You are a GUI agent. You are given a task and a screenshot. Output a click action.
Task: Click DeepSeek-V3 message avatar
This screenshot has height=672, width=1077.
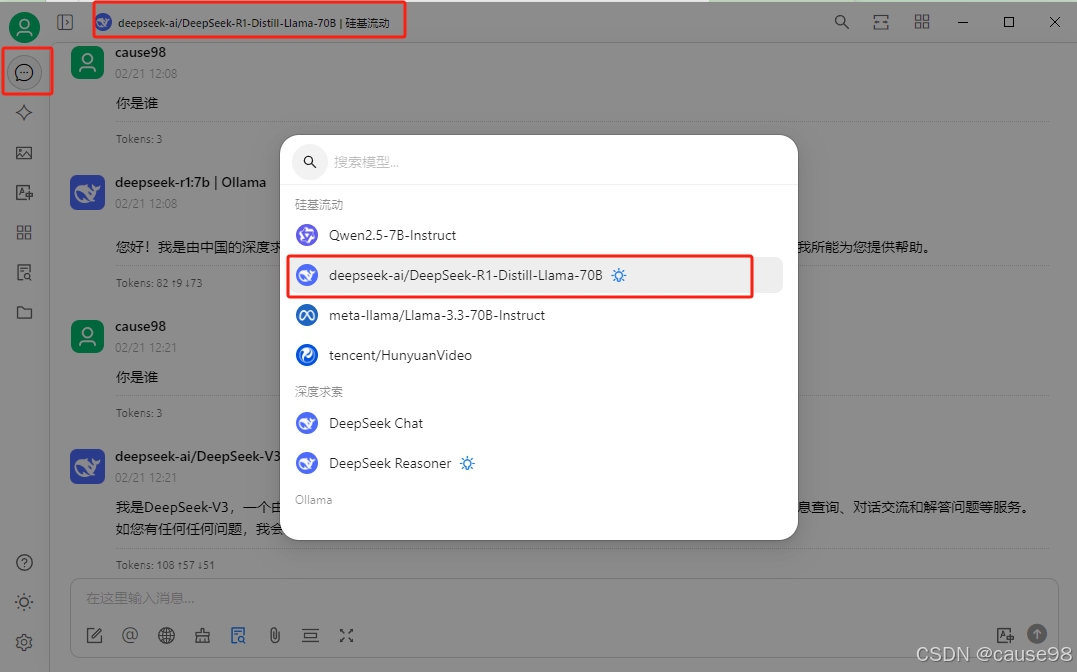[87, 467]
